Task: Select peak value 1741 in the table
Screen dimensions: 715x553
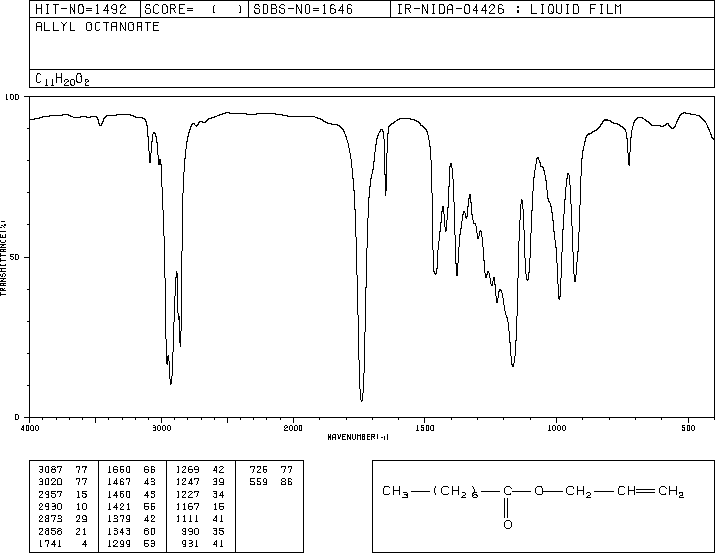Action: pos(50,543)
